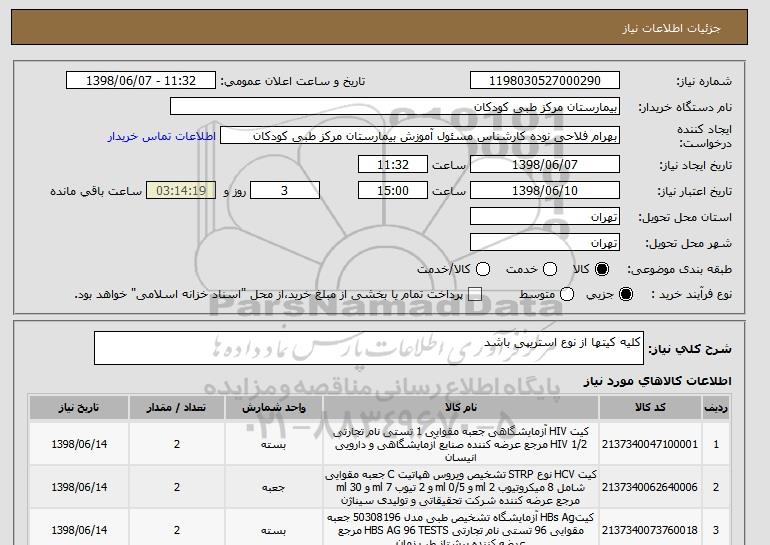This screenshot has width=770, height=545.
Task: Click the delivery city field تهران
Action: (545, 243)
